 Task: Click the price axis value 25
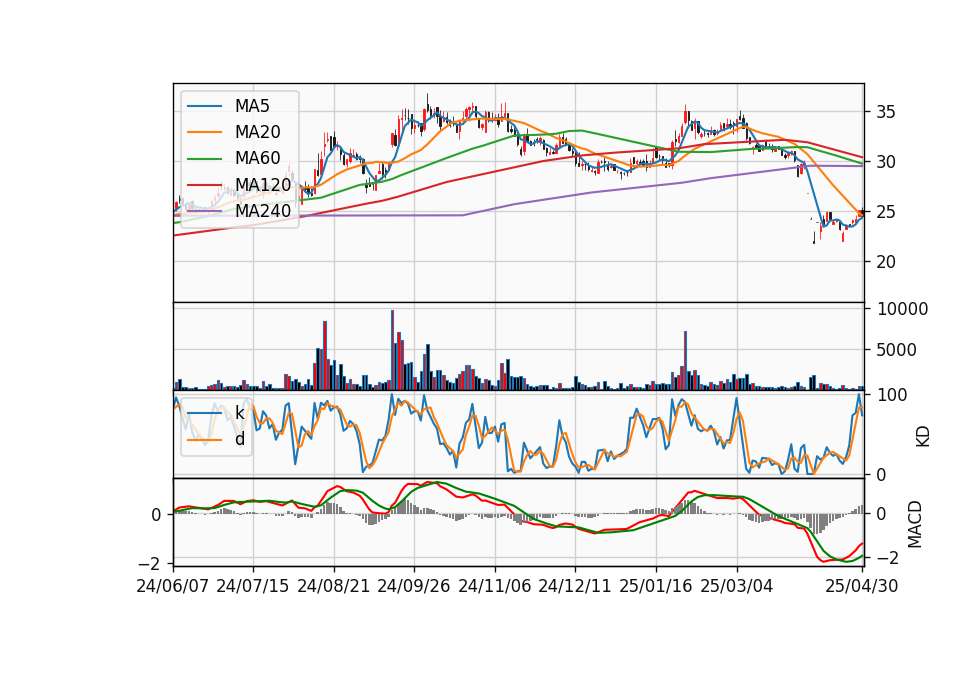[886, 212]
